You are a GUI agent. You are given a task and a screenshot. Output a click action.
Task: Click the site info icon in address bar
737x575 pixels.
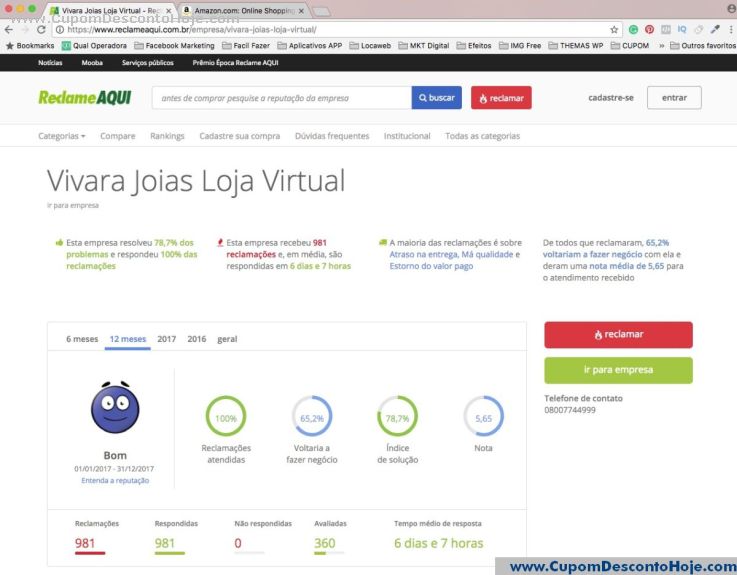tap(60, 30)
